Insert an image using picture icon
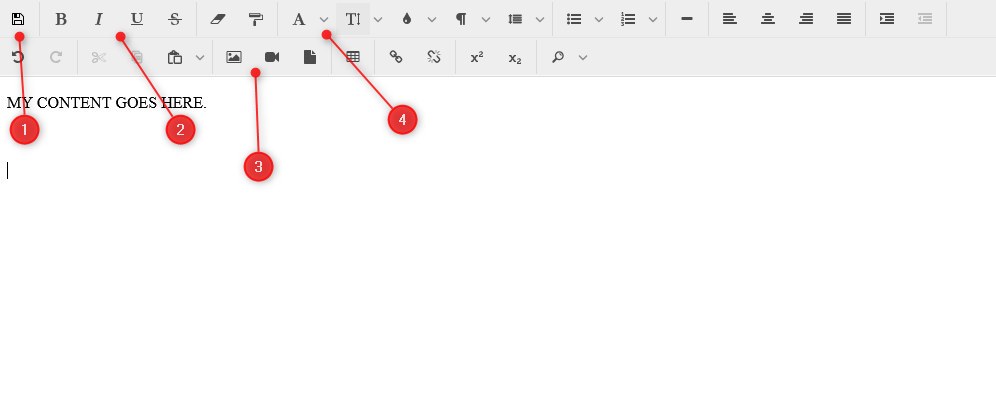This screenshot has height=407, width=996. point(234,58)
